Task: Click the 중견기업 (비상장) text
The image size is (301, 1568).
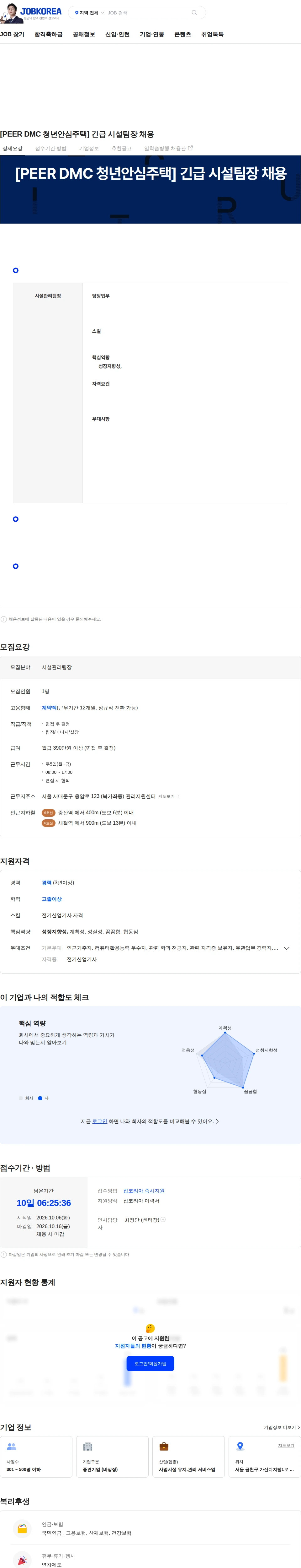Action: coord(100,1469)
